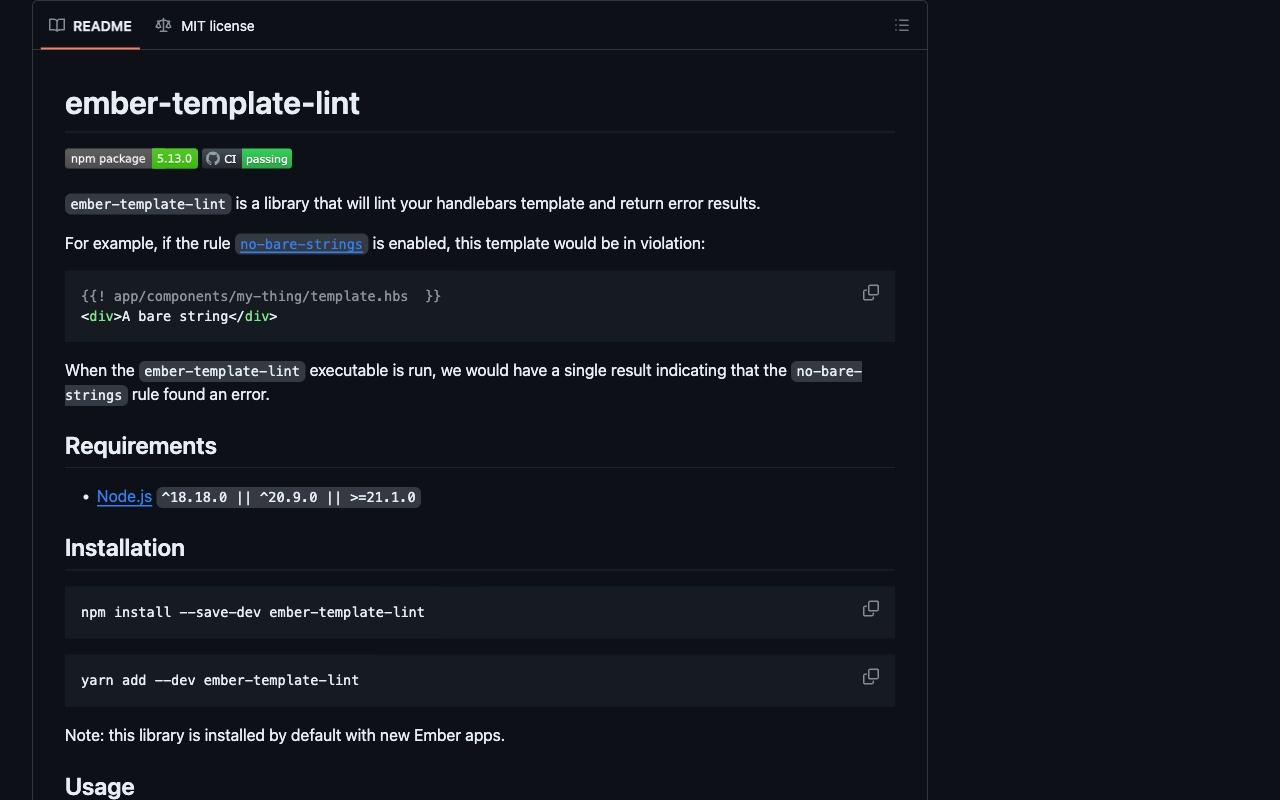Open the npm package 5.13.0 badge

(x=131, y=159)
